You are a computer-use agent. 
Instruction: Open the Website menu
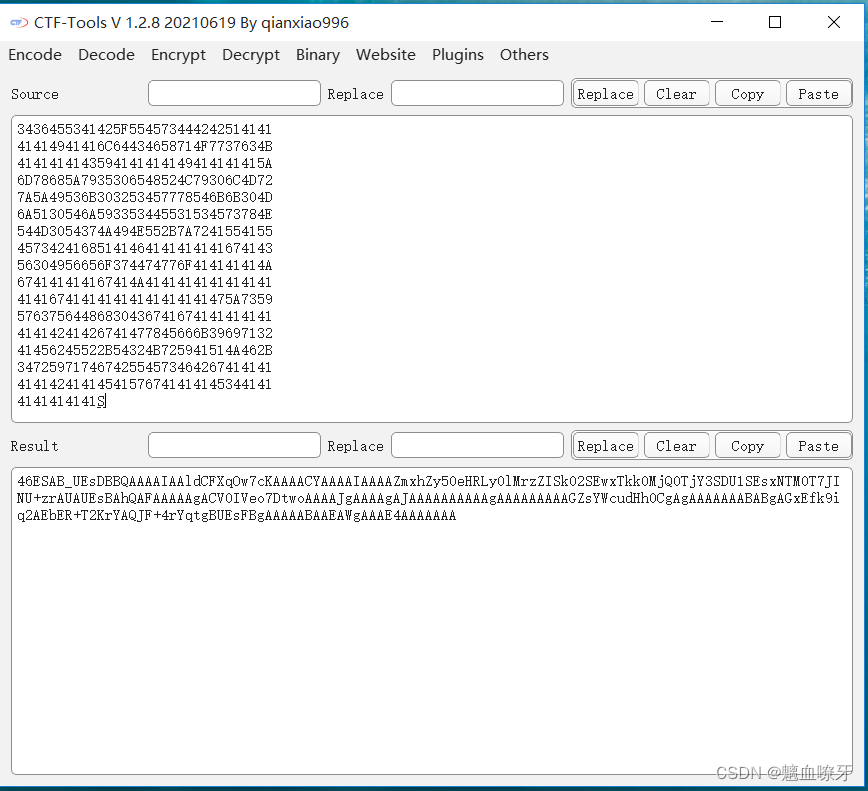386,55
